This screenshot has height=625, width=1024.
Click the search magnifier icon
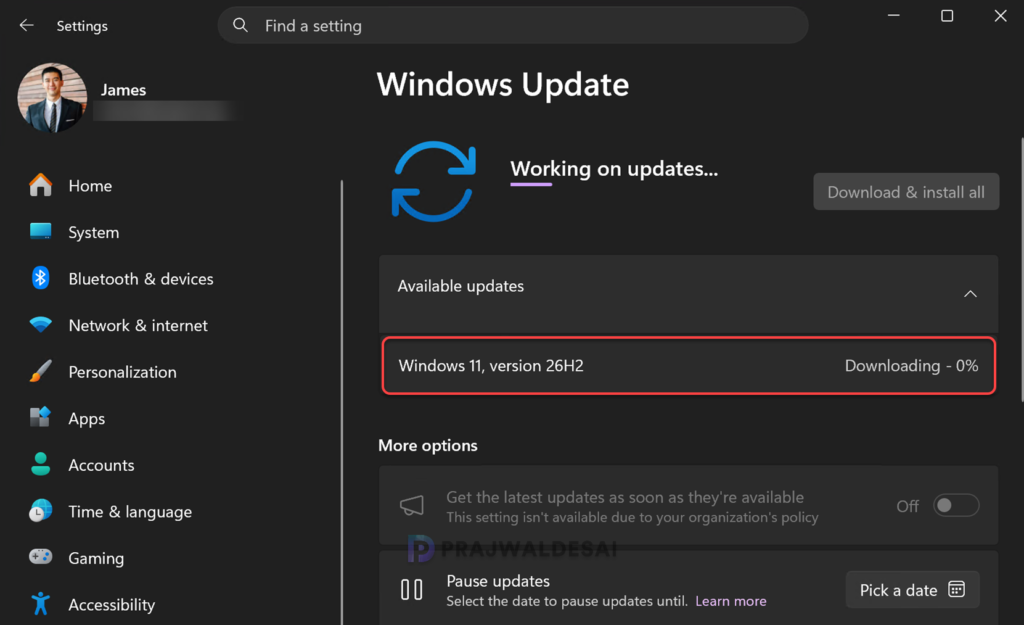tap(240, 25)
